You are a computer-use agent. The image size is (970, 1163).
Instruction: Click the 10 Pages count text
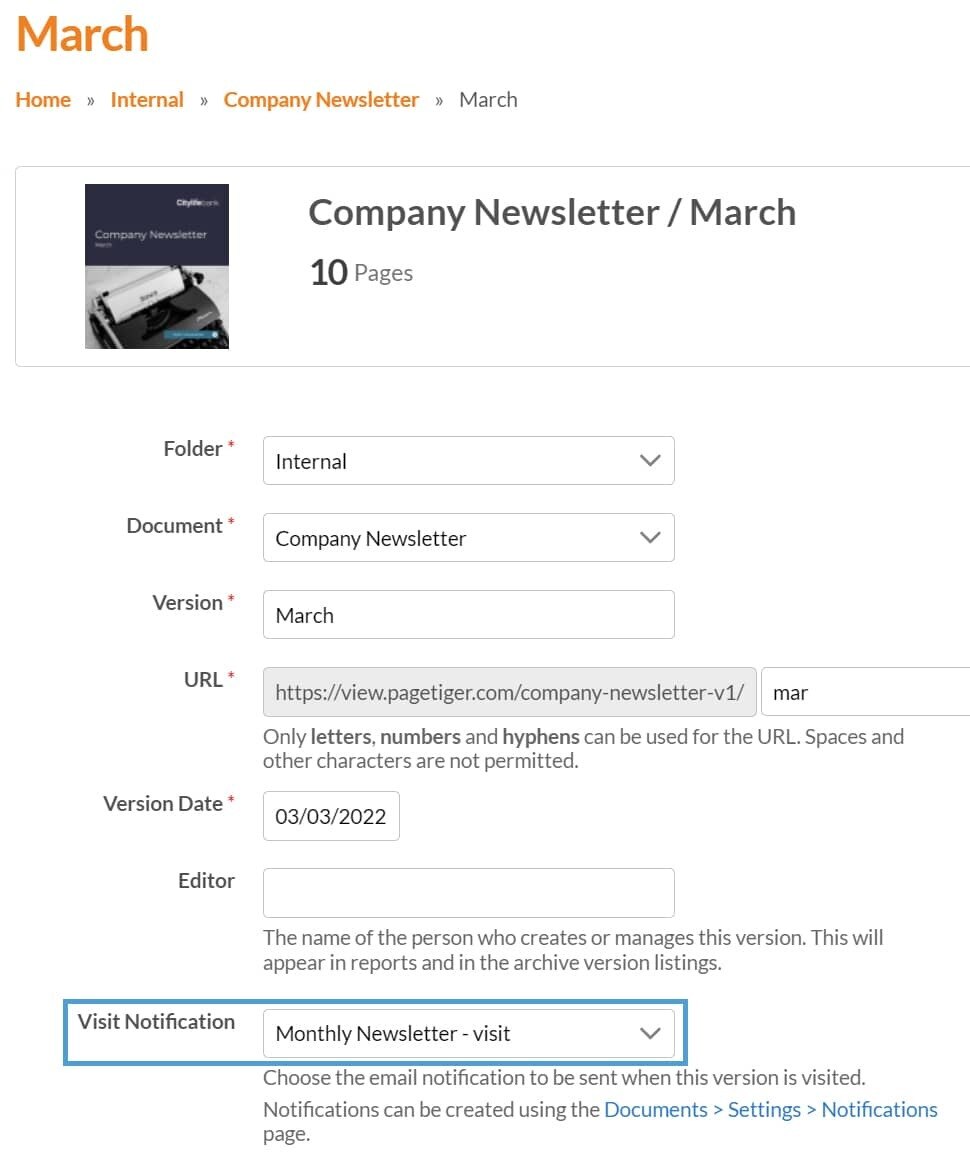[x=361, y=273]
